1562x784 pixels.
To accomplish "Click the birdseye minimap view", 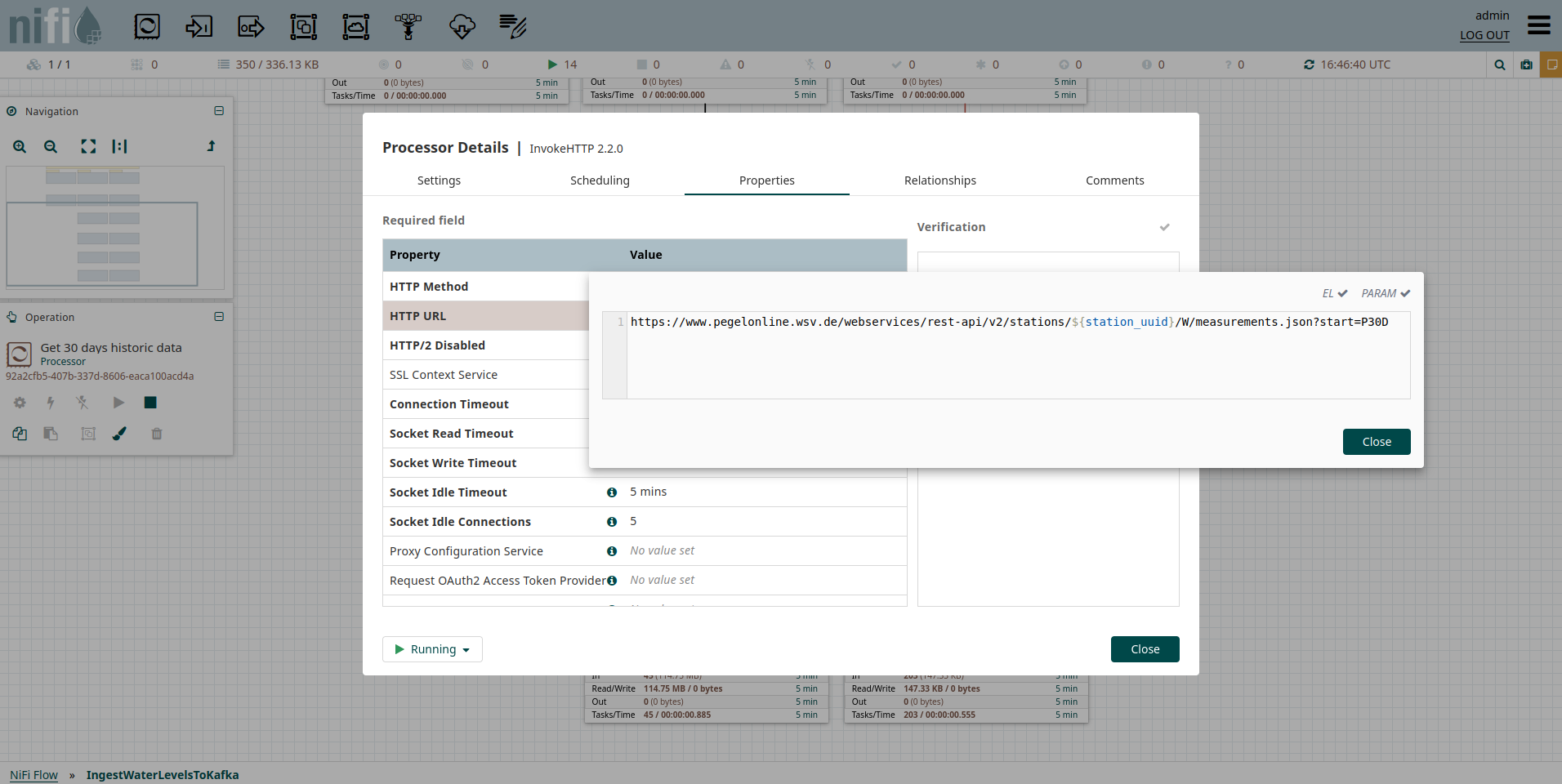I will (x=114, y=228).
